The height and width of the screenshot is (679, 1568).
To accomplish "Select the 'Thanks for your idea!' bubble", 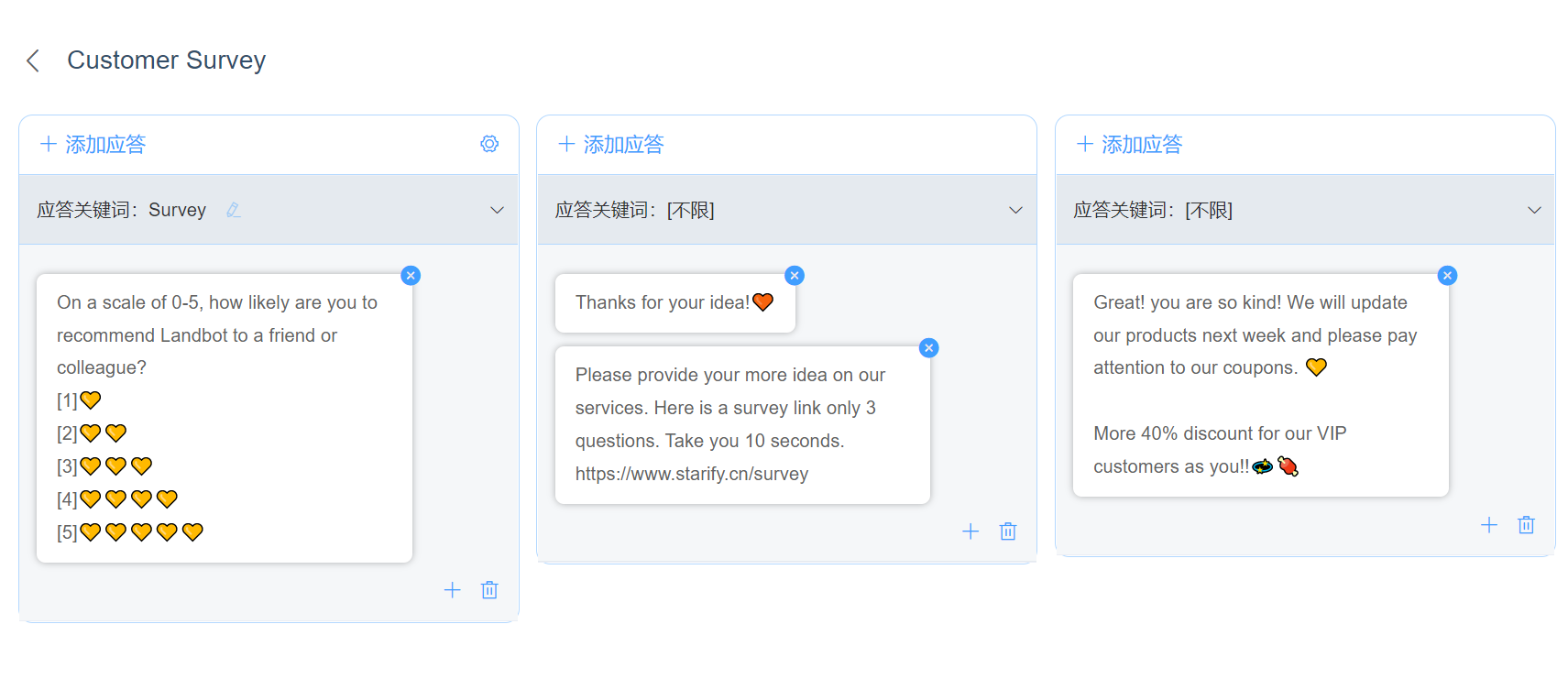I will 675,303.
